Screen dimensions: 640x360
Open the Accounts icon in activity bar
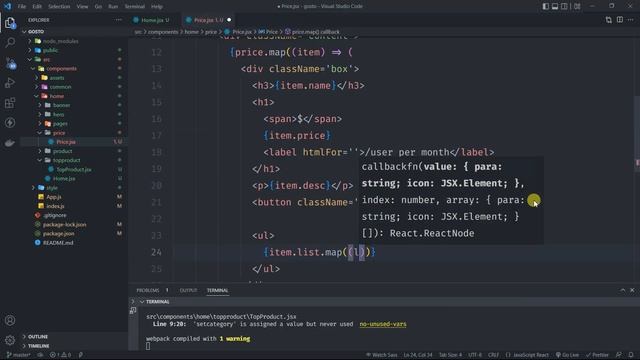(x=10, y=320)
